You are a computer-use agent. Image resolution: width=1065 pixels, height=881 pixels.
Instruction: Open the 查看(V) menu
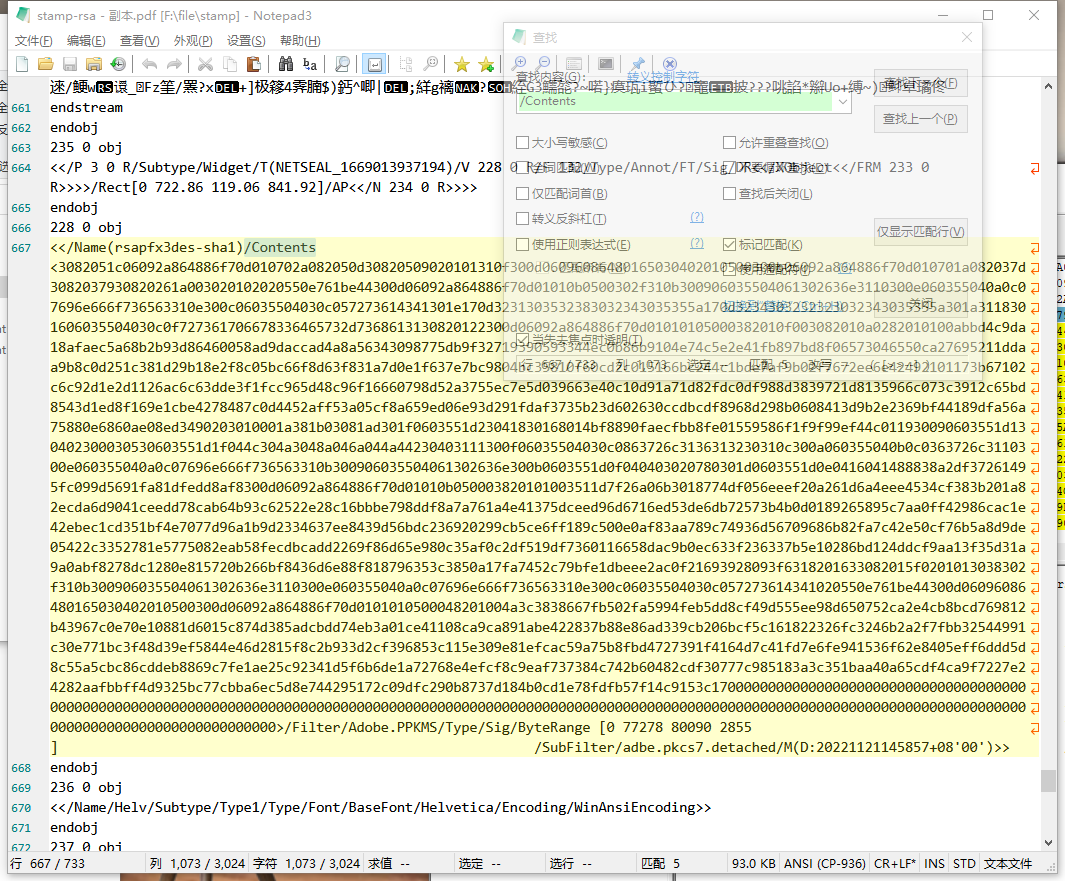click(139, 41)
